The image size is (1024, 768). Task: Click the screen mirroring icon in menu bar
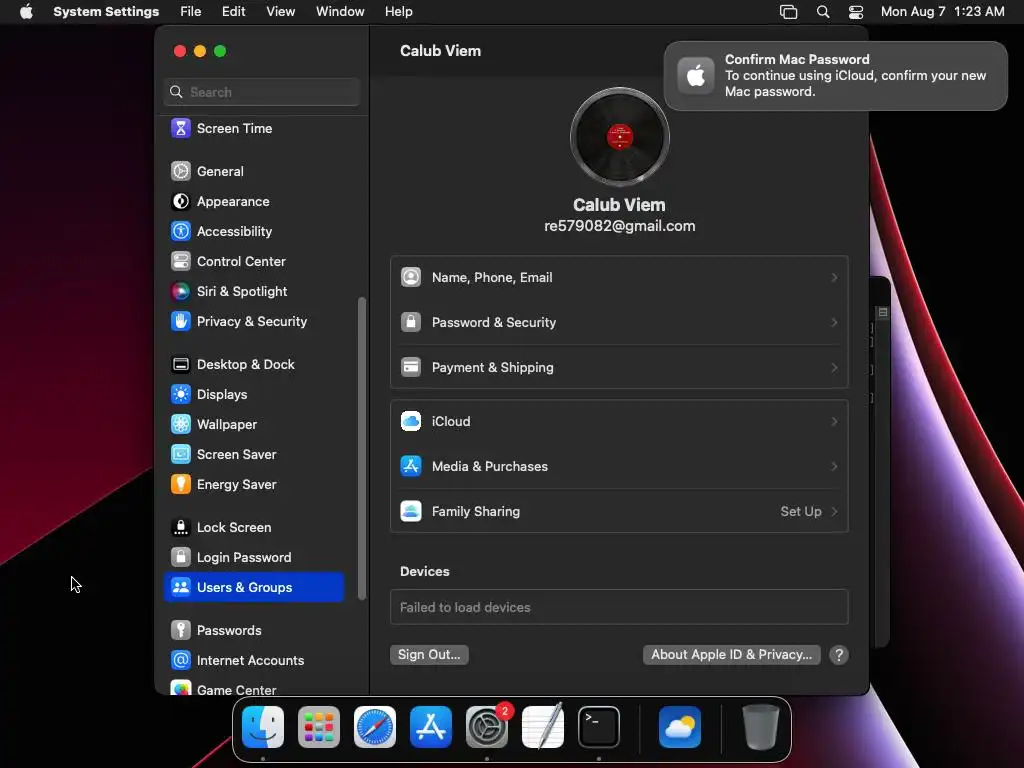click(x=788, y=12)
